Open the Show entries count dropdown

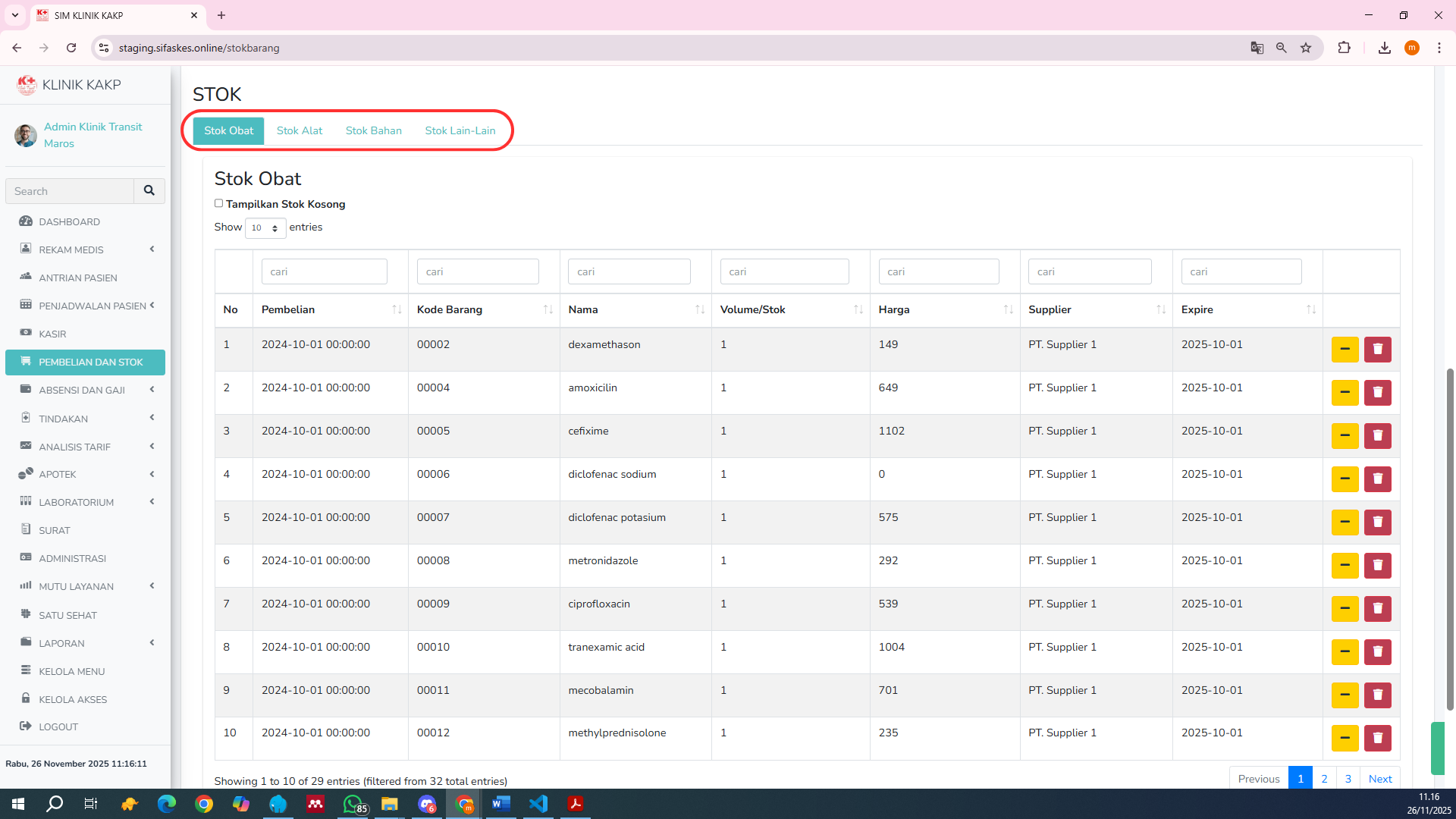click(x=265, y=227)
